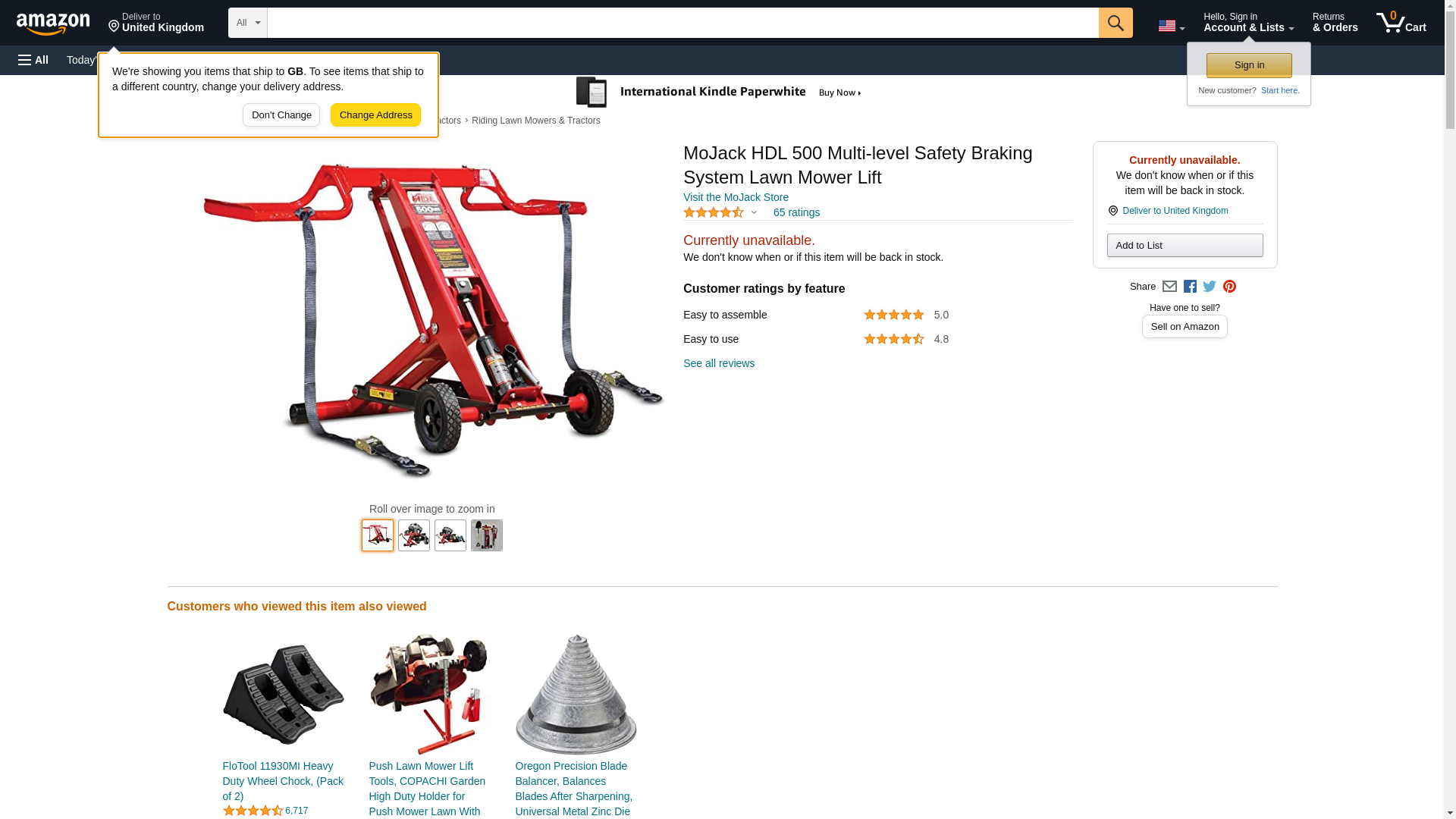
Task: Click the Change Address button
Action: [375, 115]
